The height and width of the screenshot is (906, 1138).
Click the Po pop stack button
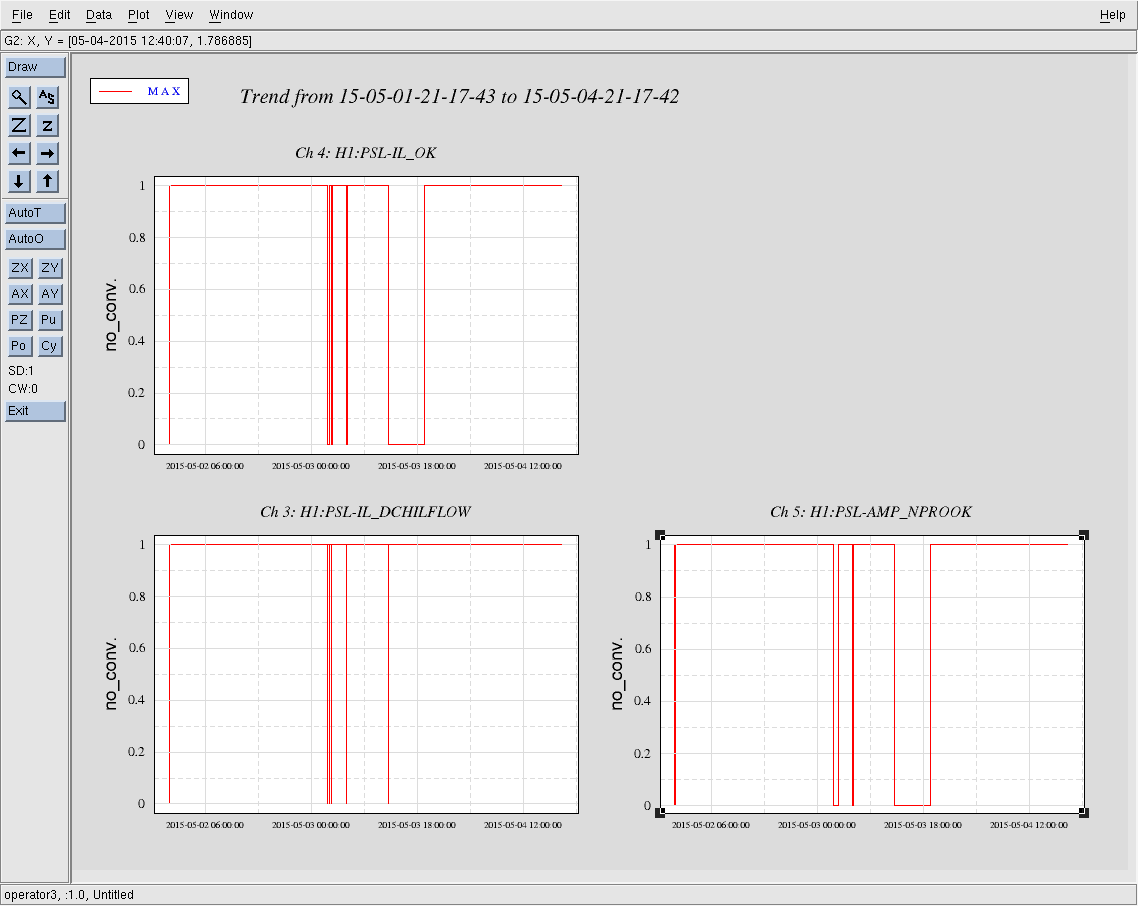coord(20,346)
